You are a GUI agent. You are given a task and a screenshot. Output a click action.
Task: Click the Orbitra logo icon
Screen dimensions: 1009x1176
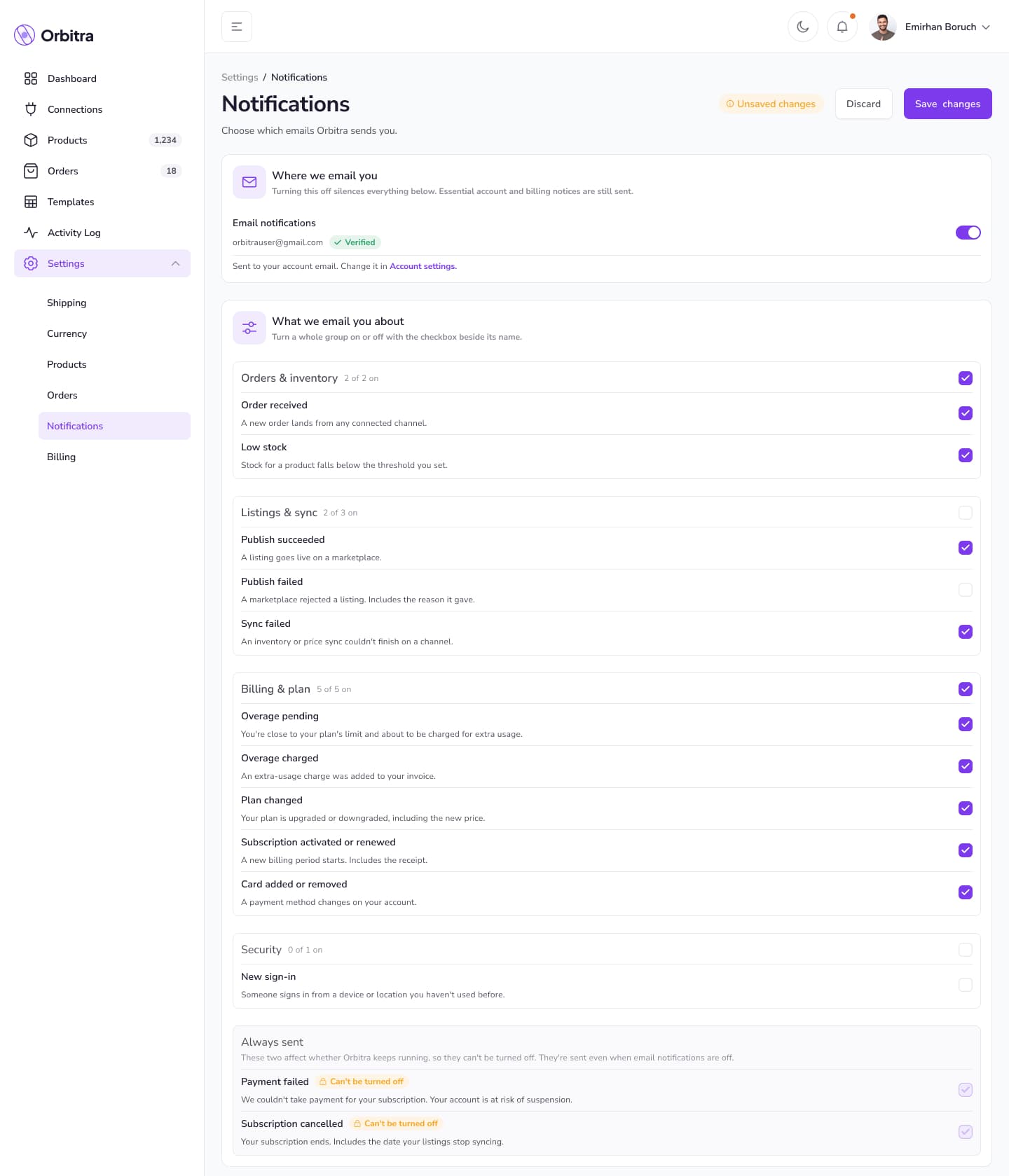(x=25, y=35)
